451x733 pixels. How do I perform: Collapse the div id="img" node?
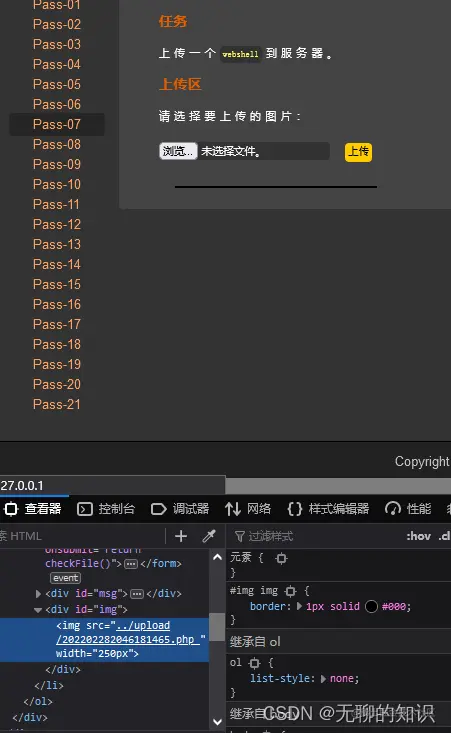38,610
